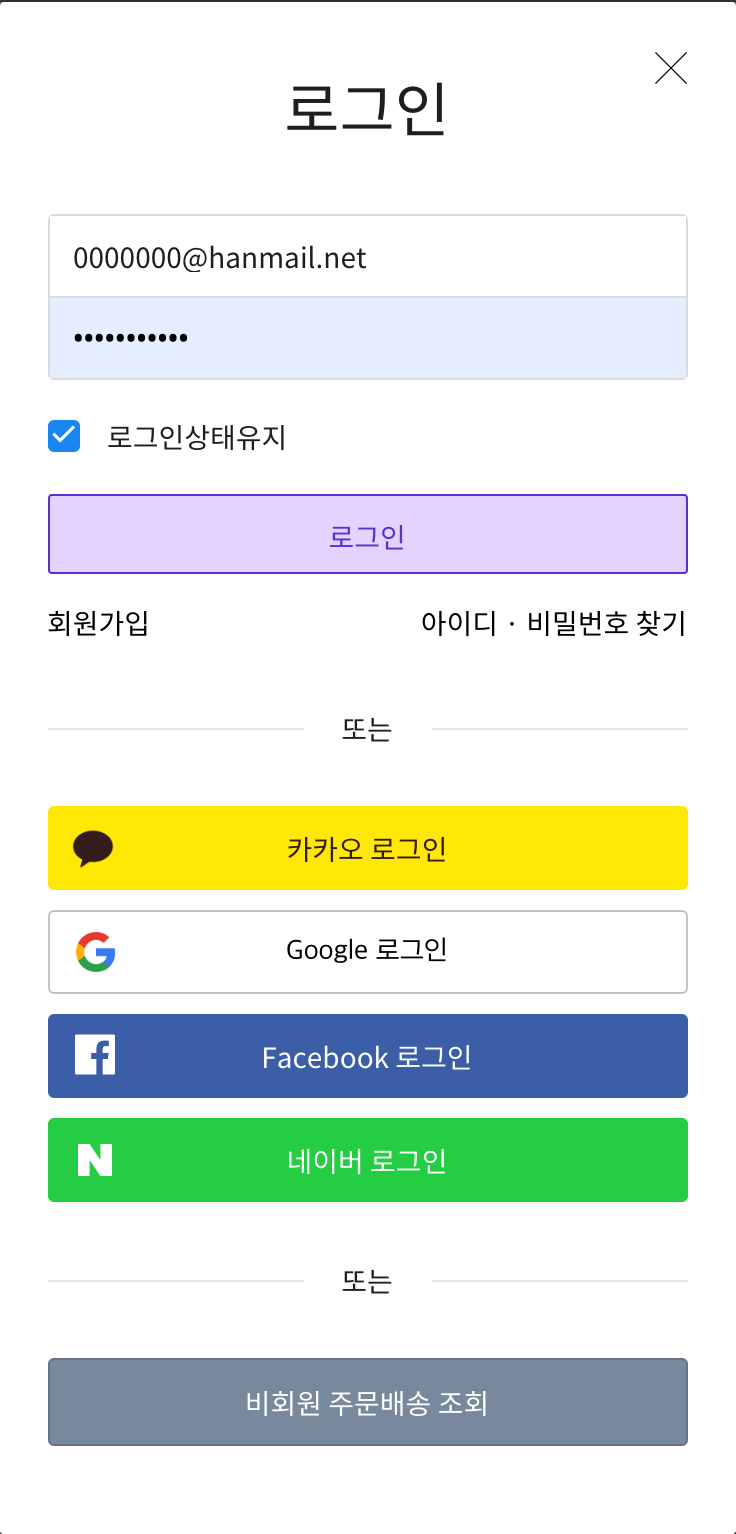The image size is (736, 1534).
Task: Click the Naver N logo icon
Action: pos(95,1160)
